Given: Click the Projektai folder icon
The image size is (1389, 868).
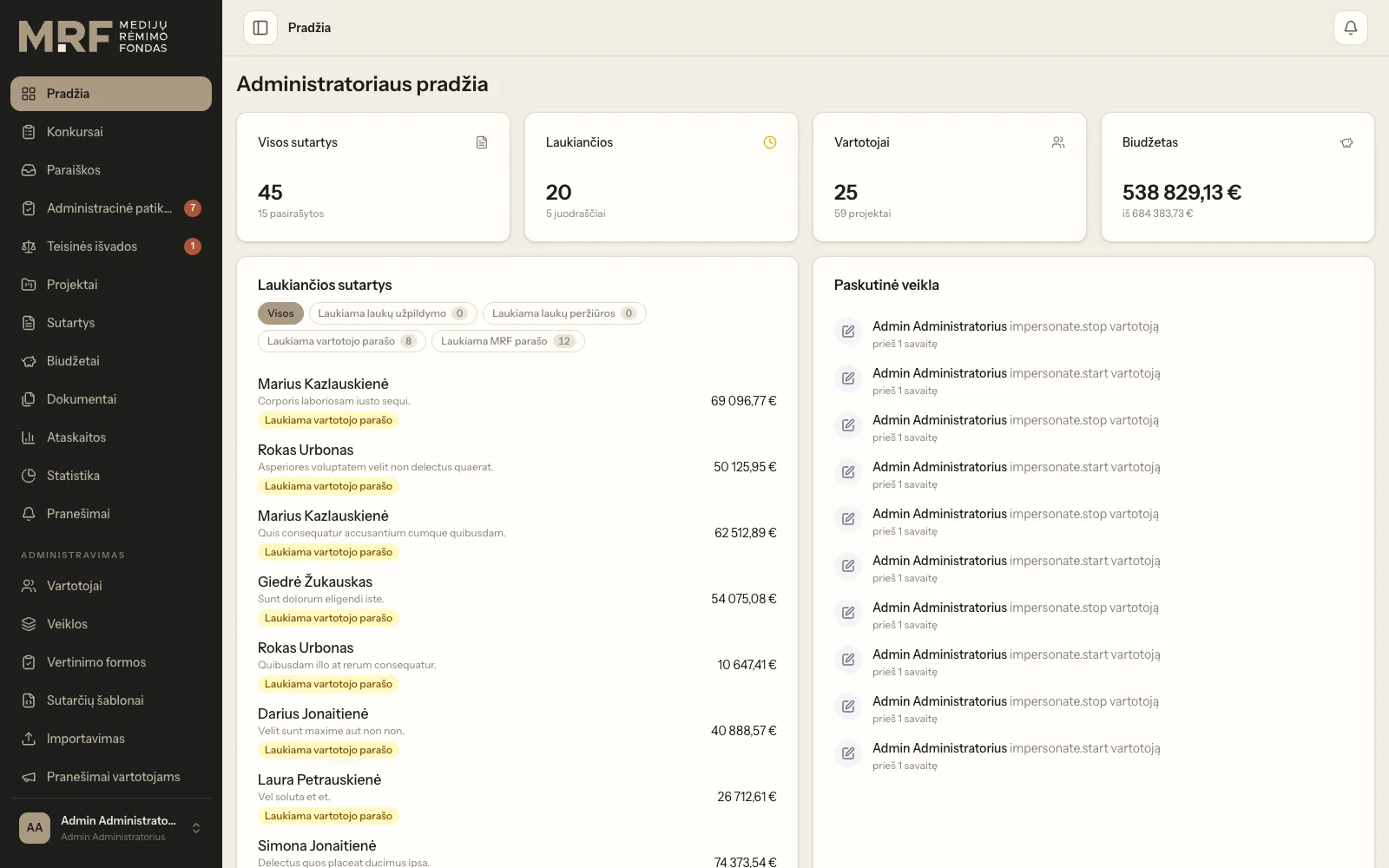Looking at the screenshot, I should (x=29, y=285).
